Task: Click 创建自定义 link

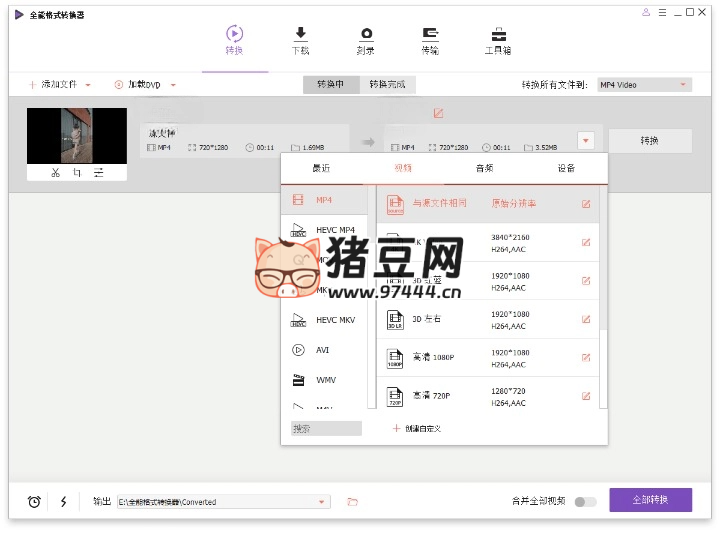Action: click(417, 428)
